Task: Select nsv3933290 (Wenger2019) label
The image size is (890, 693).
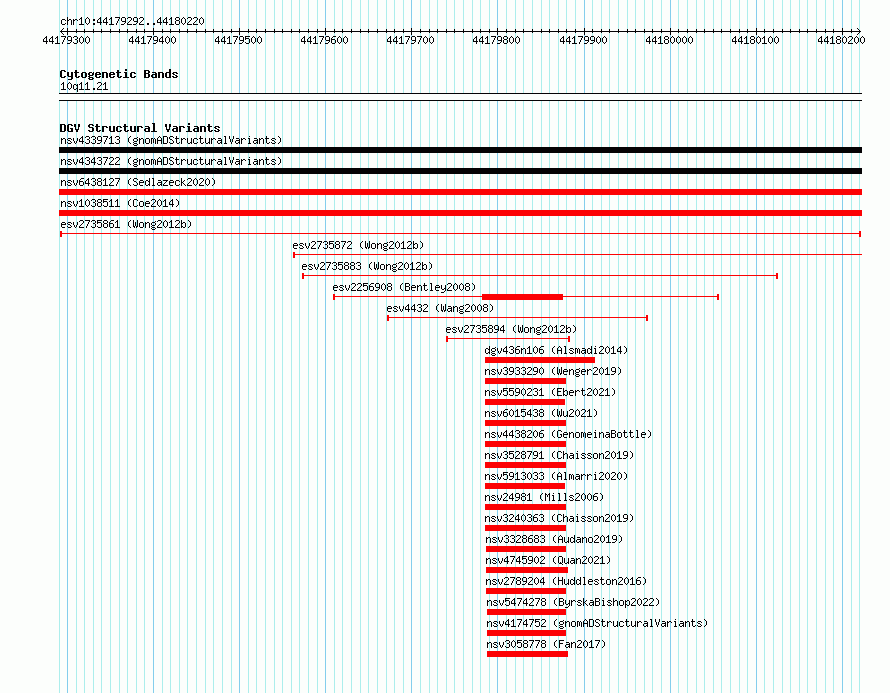Action: pyautogui.click(x=553, y=371)
